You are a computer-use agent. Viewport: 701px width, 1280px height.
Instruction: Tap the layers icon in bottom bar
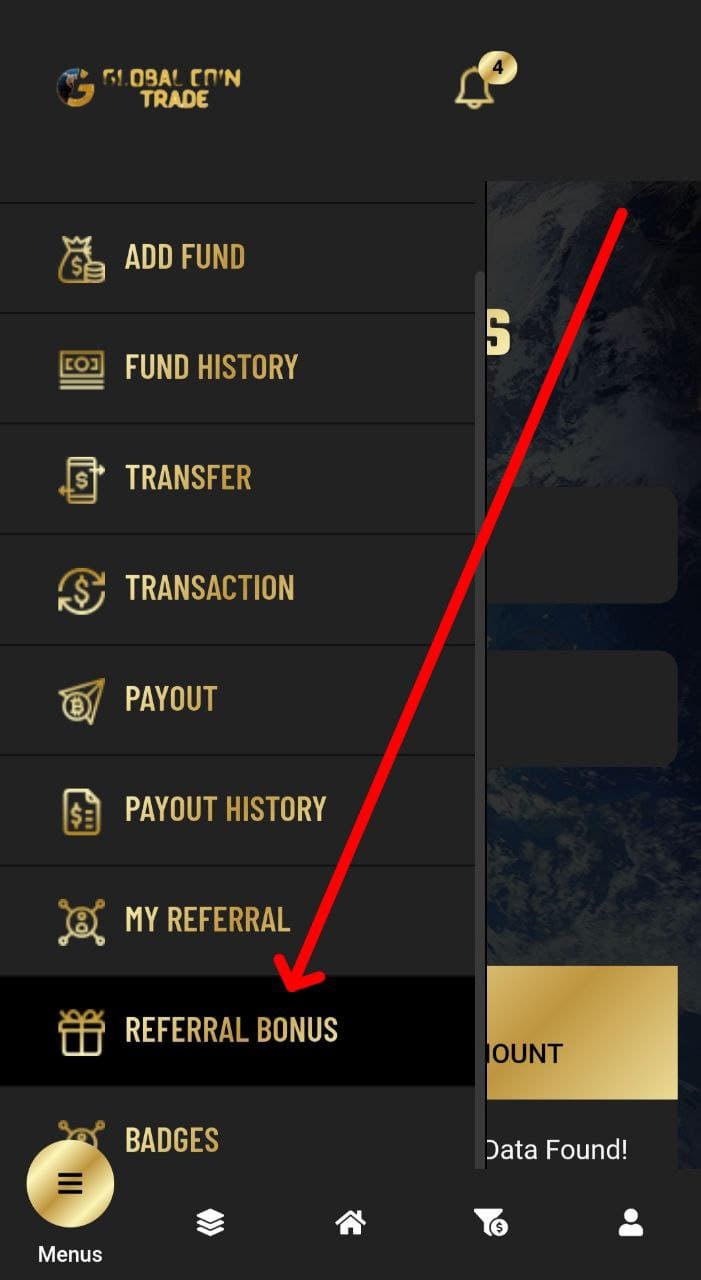[x=210, y=1222]
